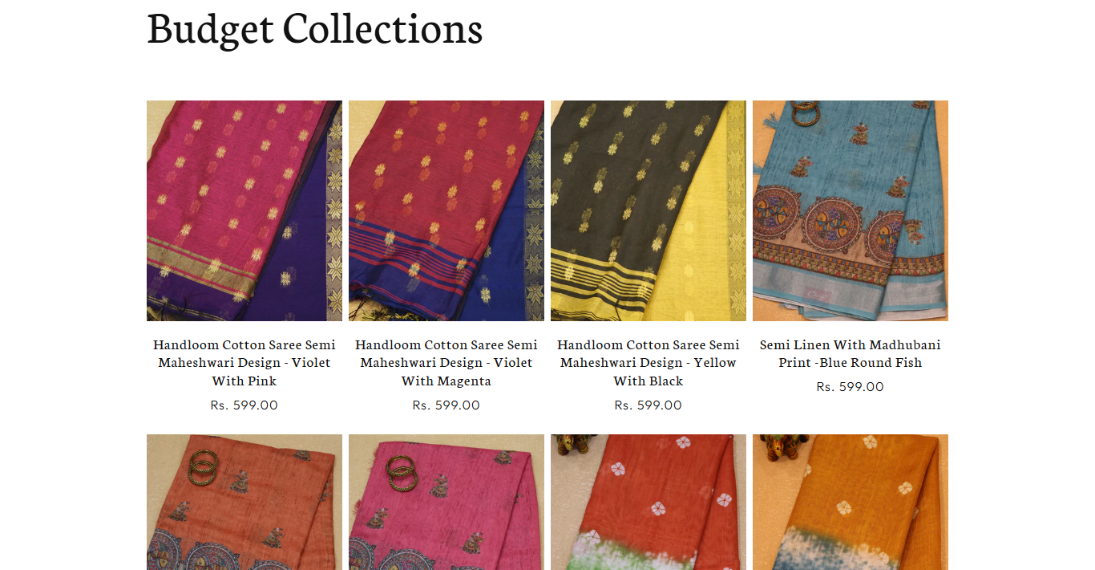Open the red tie-dye saree with green border
The width and height of the screenshot is (1095, 570).
(x=648, y=502)
